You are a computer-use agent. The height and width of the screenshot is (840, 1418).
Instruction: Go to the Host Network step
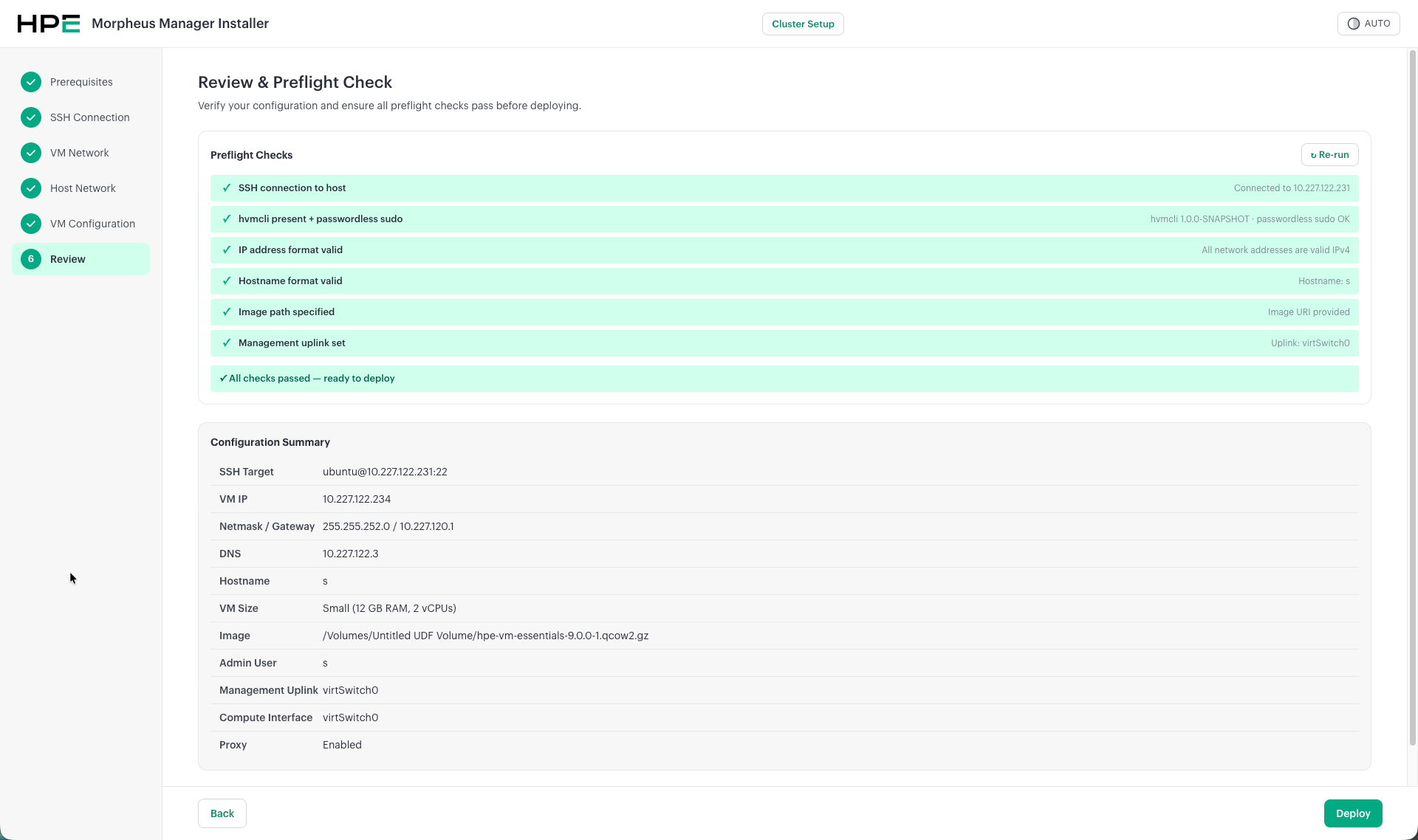(81, 188)
